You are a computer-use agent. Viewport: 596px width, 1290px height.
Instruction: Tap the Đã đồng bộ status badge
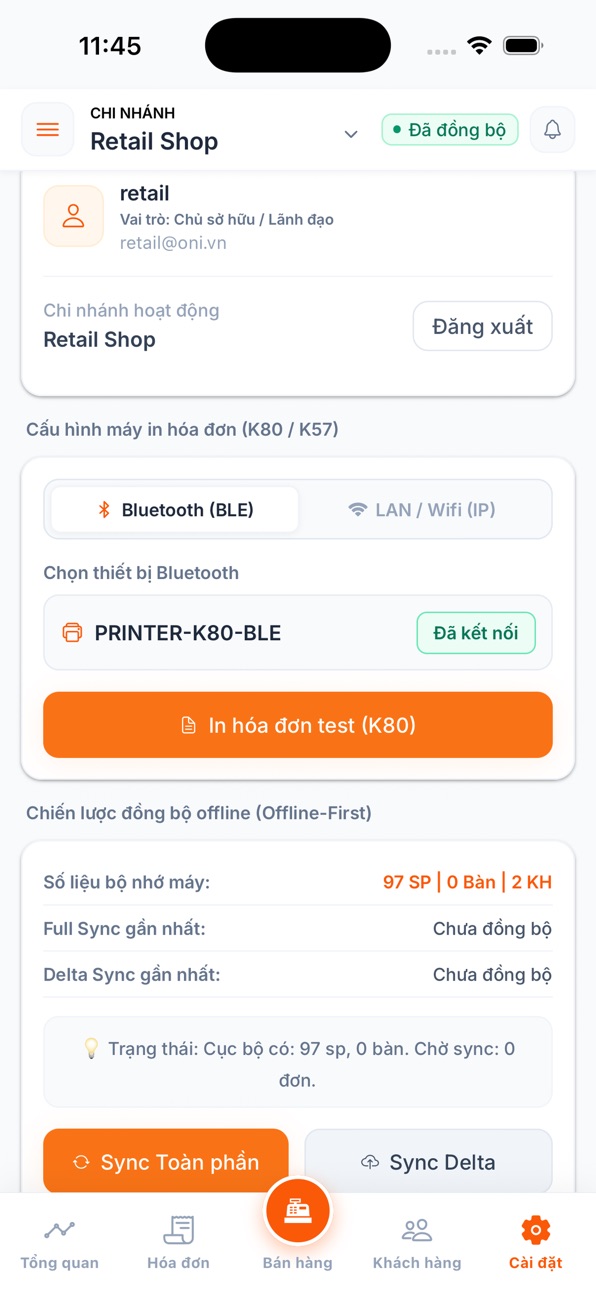click(x=450, y=130)
